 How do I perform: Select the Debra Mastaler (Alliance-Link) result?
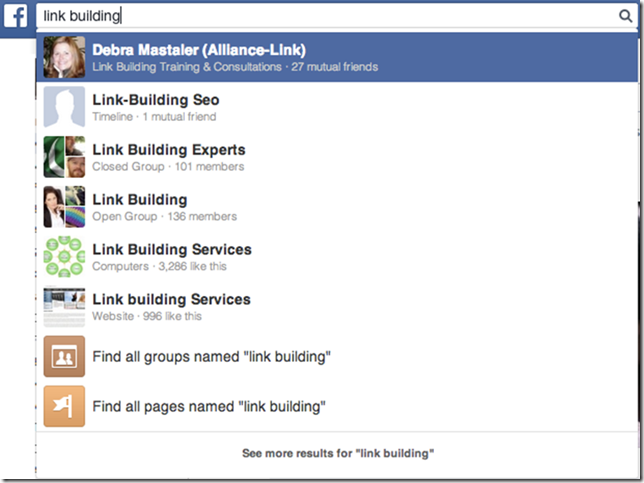coord(199,50)
